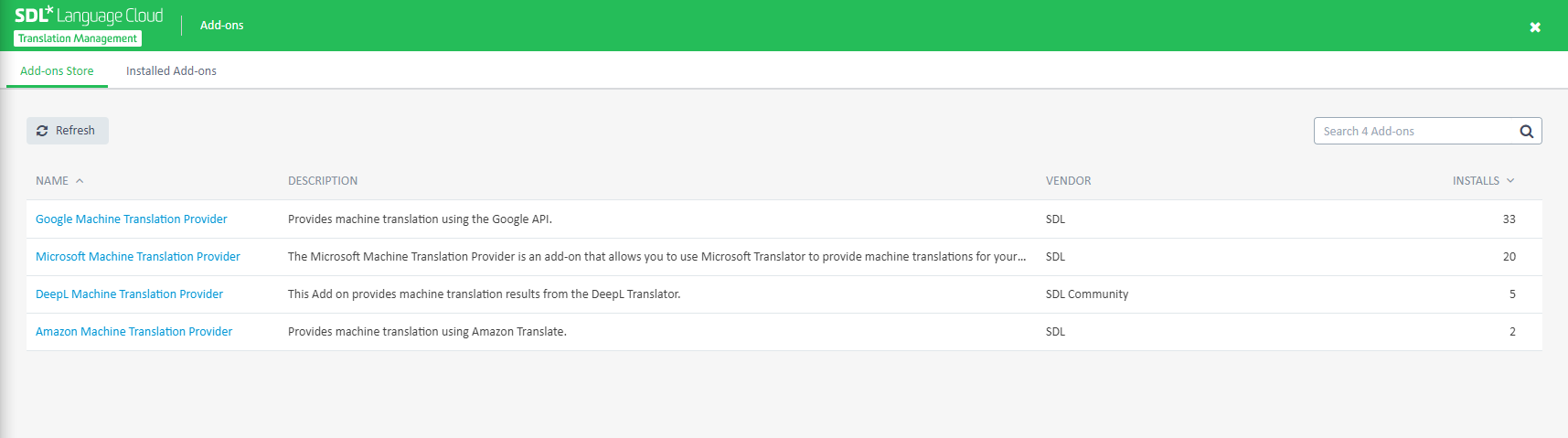Image resolution: width=1568 pixels, height=438 pixels.
Task: Select the DeepL row description text
Action: coord(484,294)
